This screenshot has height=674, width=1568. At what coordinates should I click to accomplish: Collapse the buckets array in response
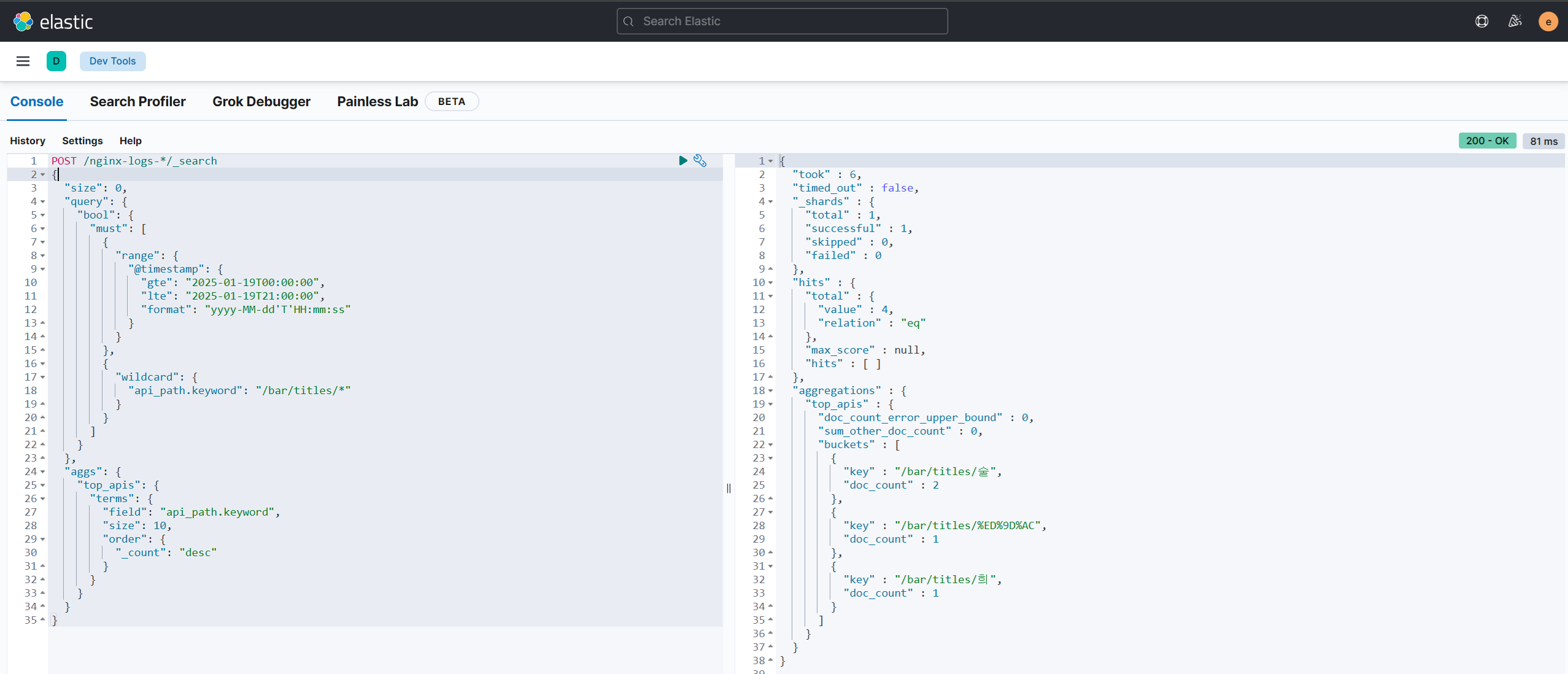pyautogui.click(x=770, y=445)
